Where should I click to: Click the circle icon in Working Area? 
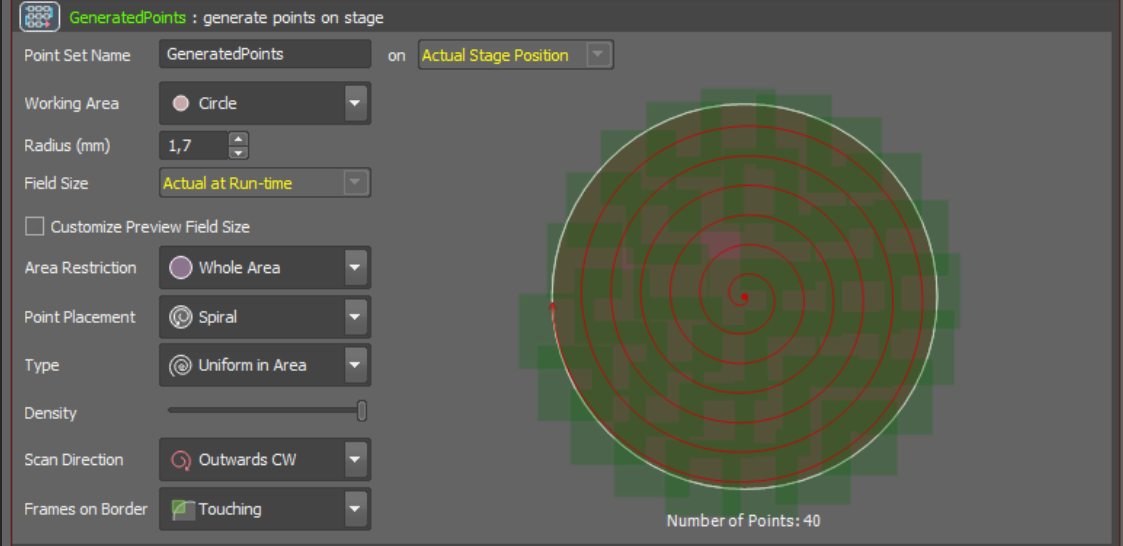pos(181,103)
